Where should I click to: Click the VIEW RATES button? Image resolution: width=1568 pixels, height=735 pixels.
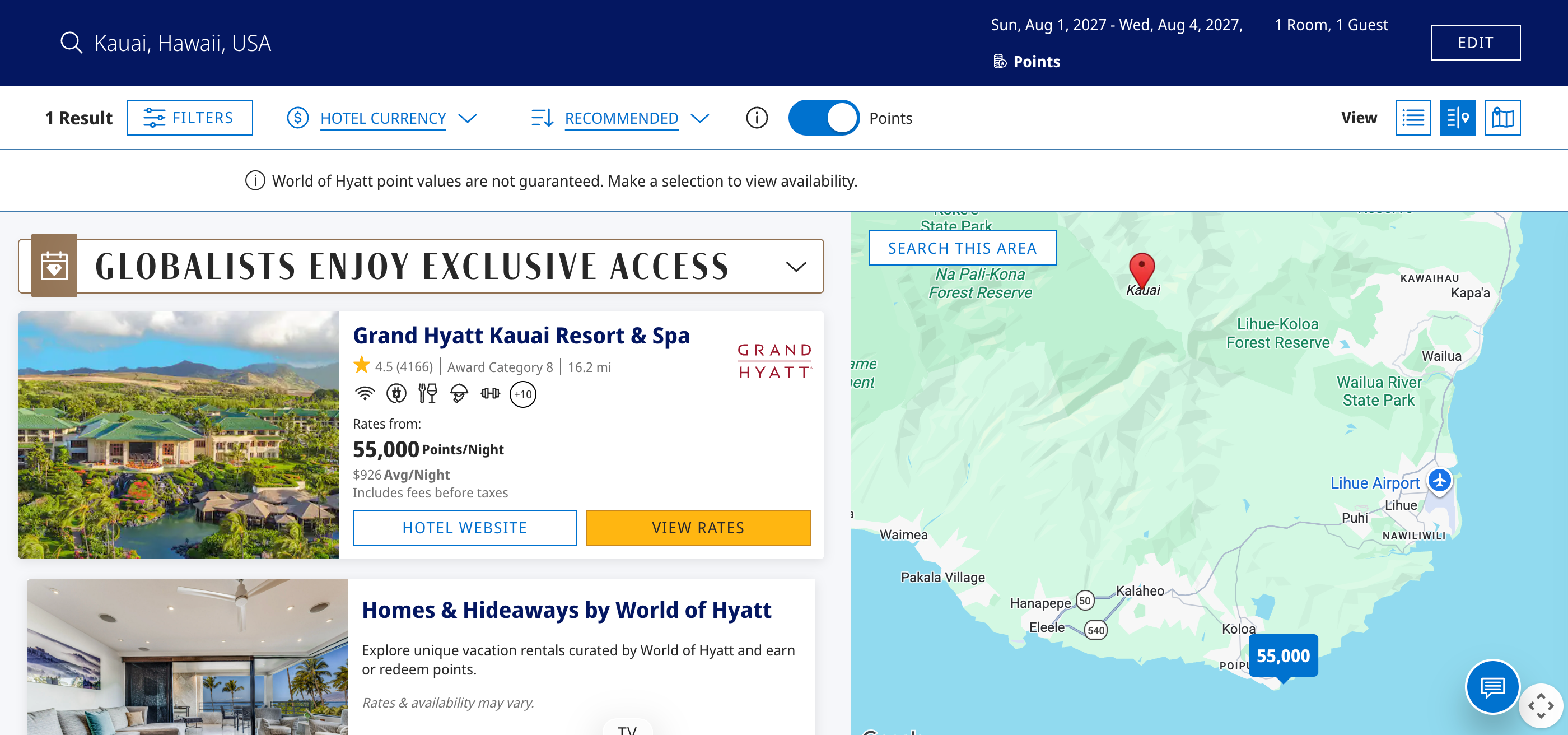tap(698, 527)
